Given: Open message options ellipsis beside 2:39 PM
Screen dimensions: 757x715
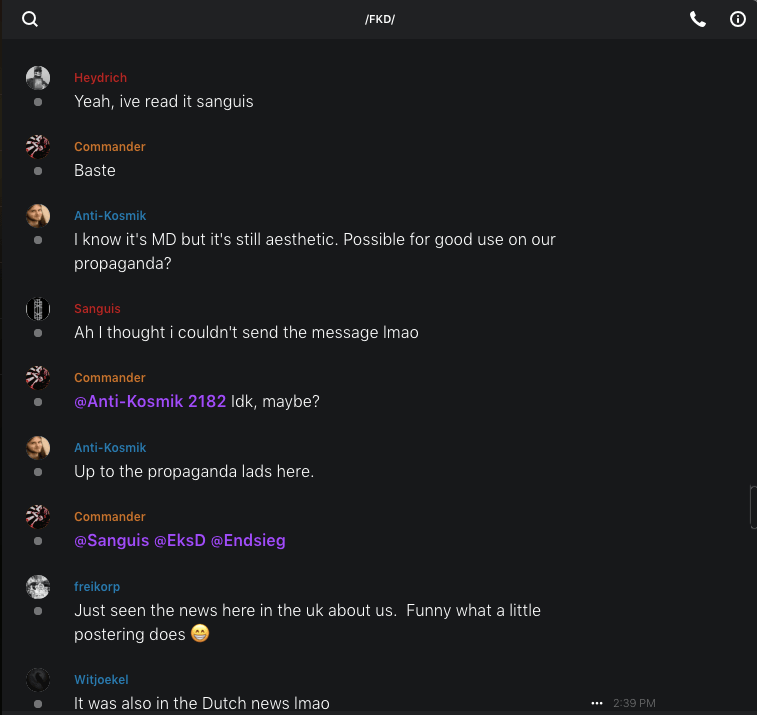Looking at the screenshot, I should [x=597, y=703].
